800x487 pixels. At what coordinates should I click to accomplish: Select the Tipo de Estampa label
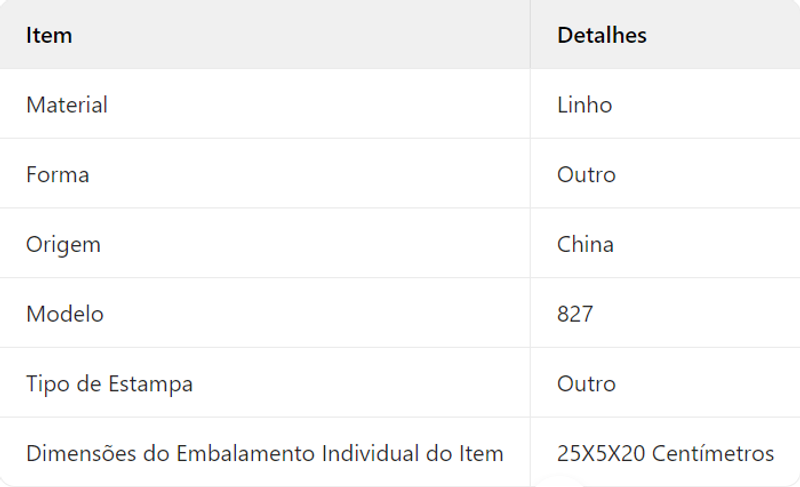click(x=109, y=384)
